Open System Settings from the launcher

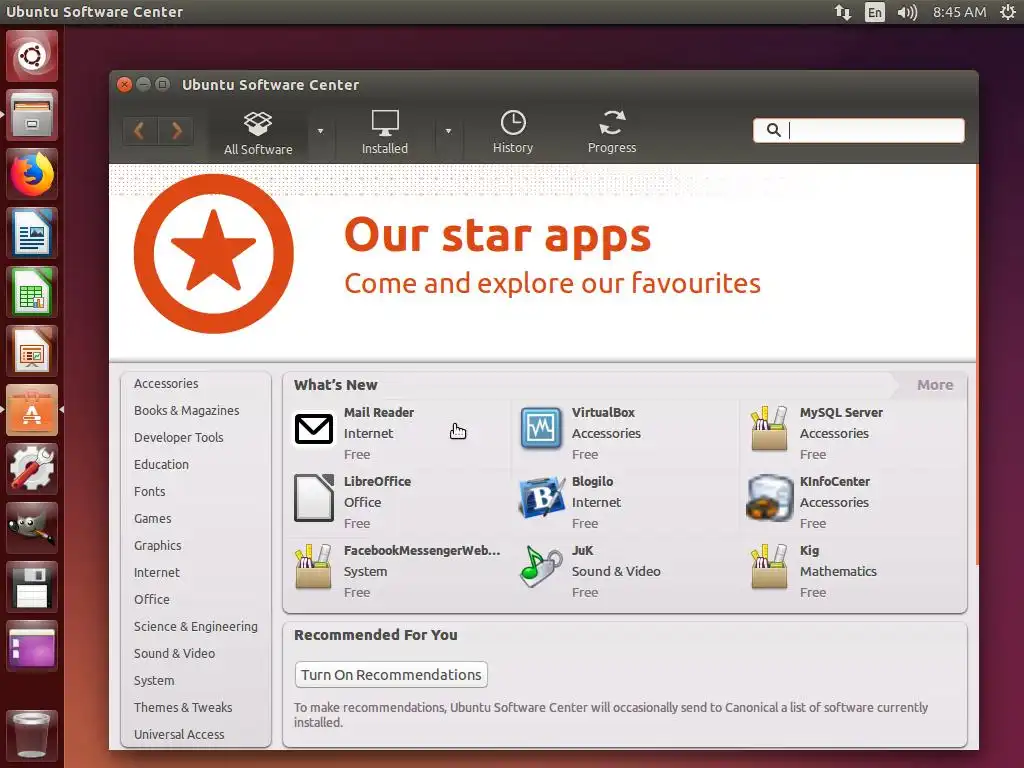tap(32, 468)
